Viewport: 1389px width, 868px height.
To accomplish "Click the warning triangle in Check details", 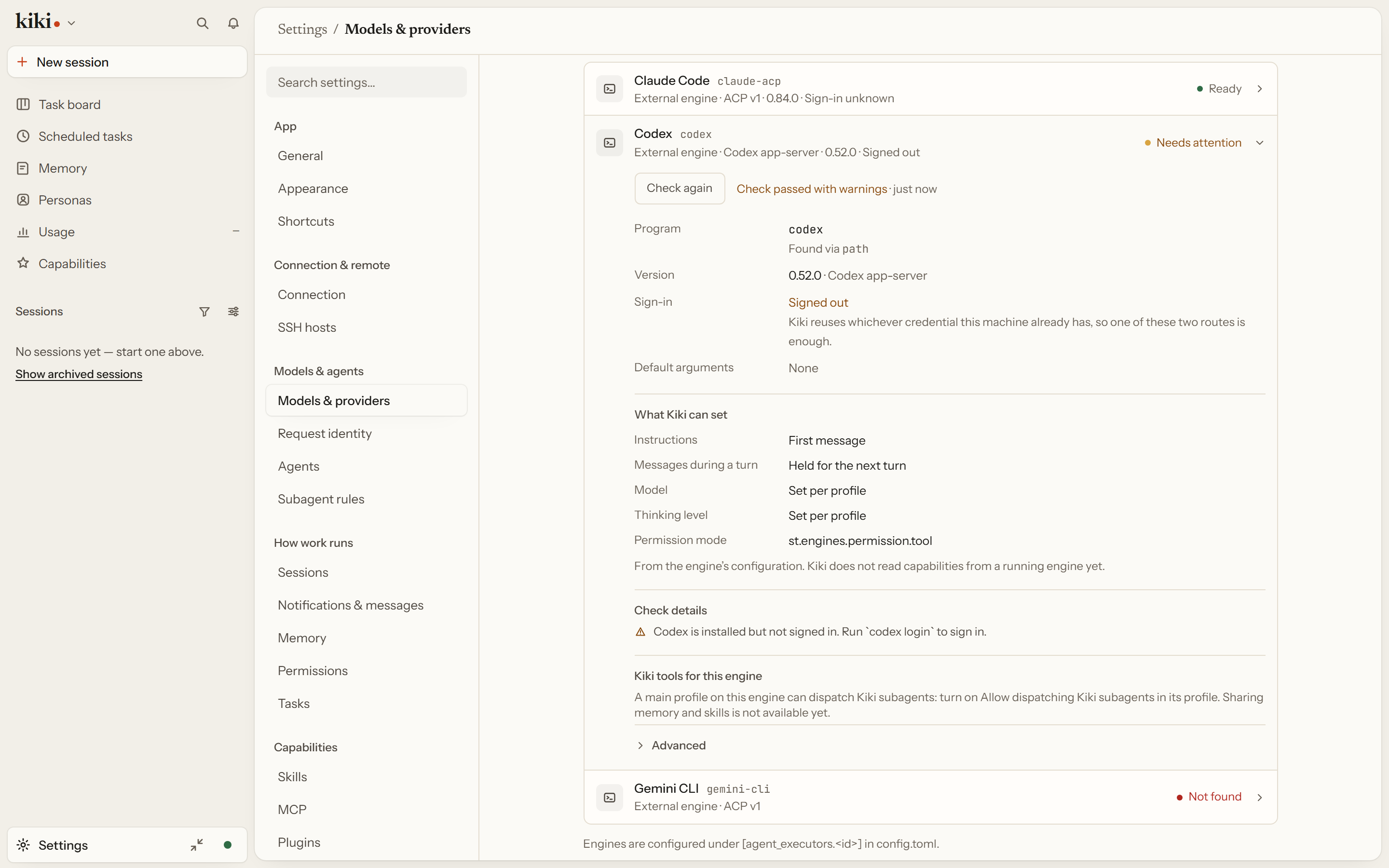I will (x=640, y=632).
